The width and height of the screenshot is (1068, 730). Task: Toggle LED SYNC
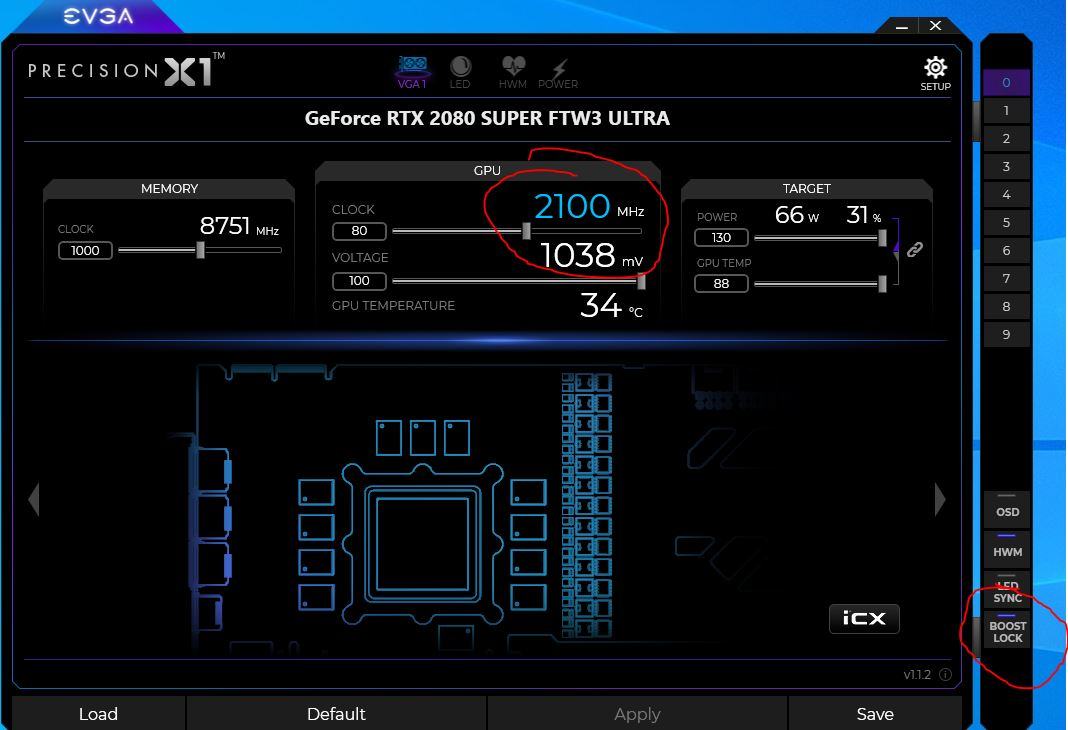(x=1007, y=591)
